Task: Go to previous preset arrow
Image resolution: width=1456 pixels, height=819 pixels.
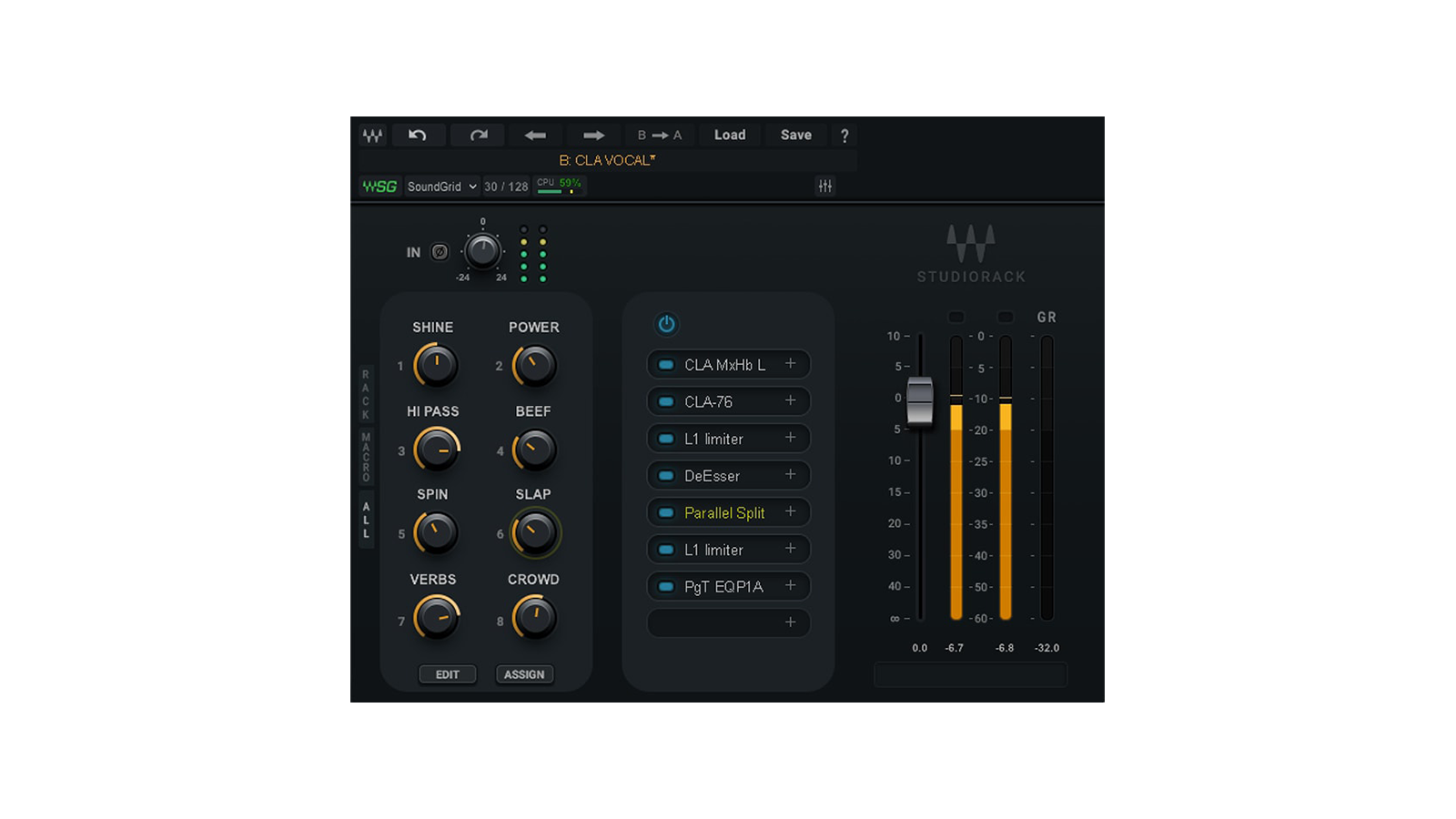Action: (x=535, y=135)
